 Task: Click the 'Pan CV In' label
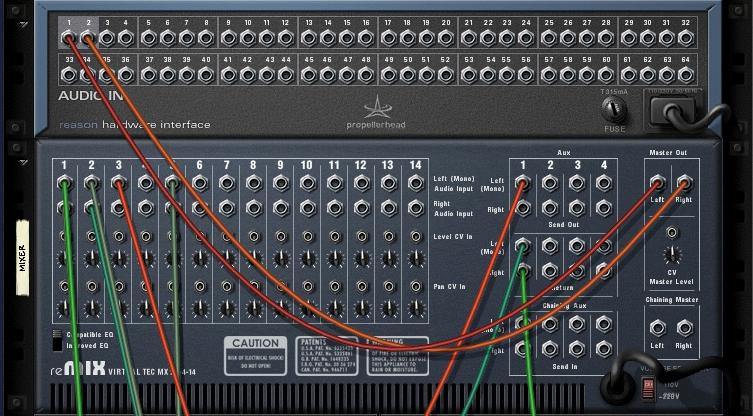[x=449, y=287]
